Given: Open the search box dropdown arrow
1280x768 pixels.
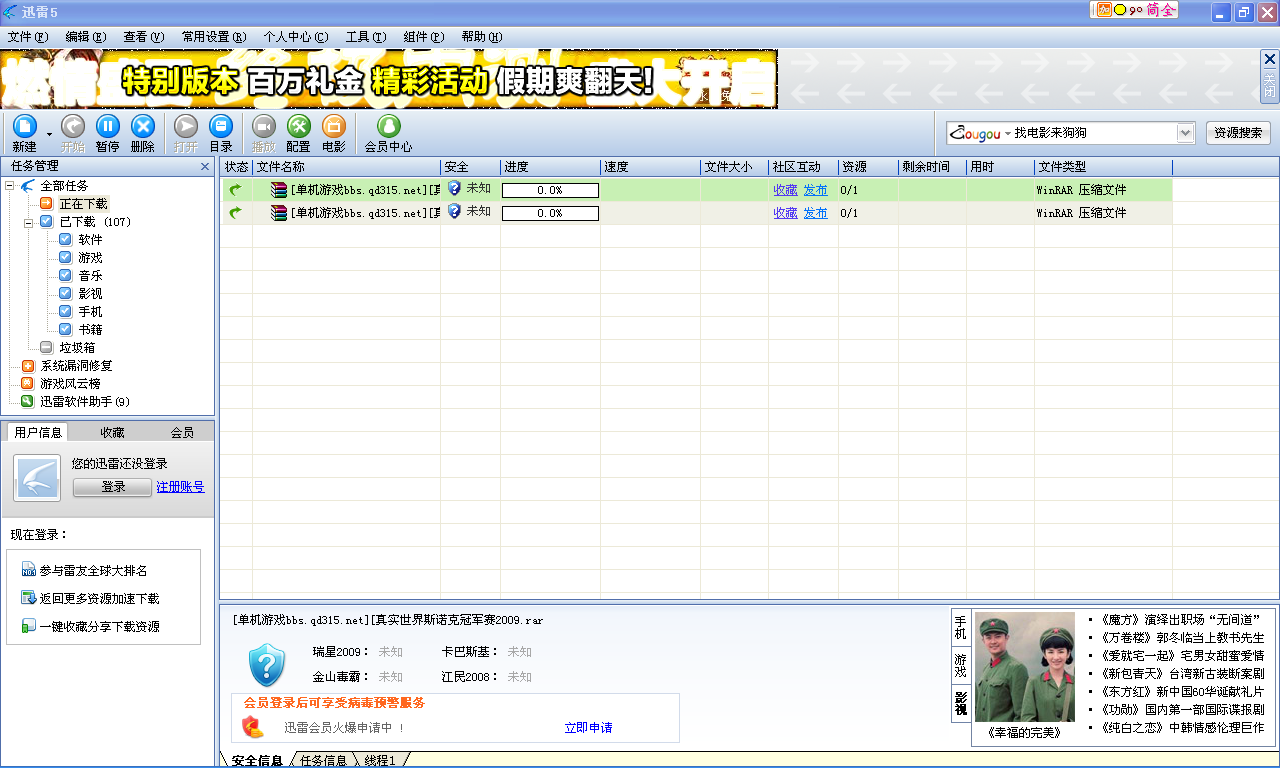Looking at the screenshot, I should pos(1186,133).
